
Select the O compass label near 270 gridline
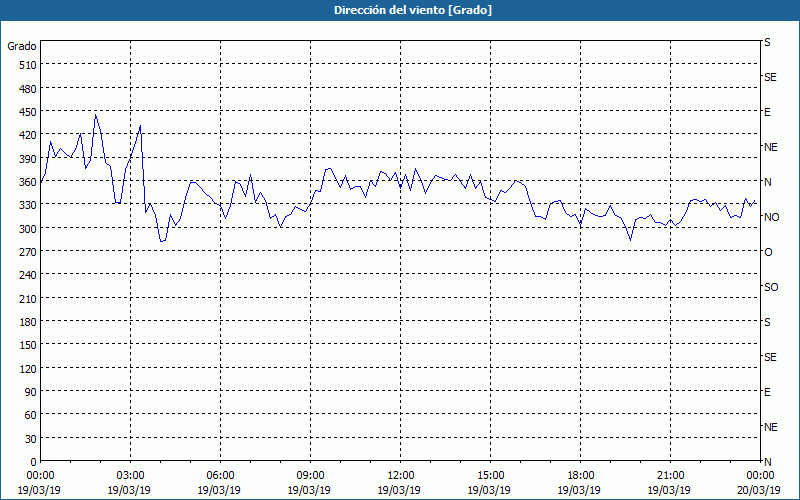[x=768, y=253]
